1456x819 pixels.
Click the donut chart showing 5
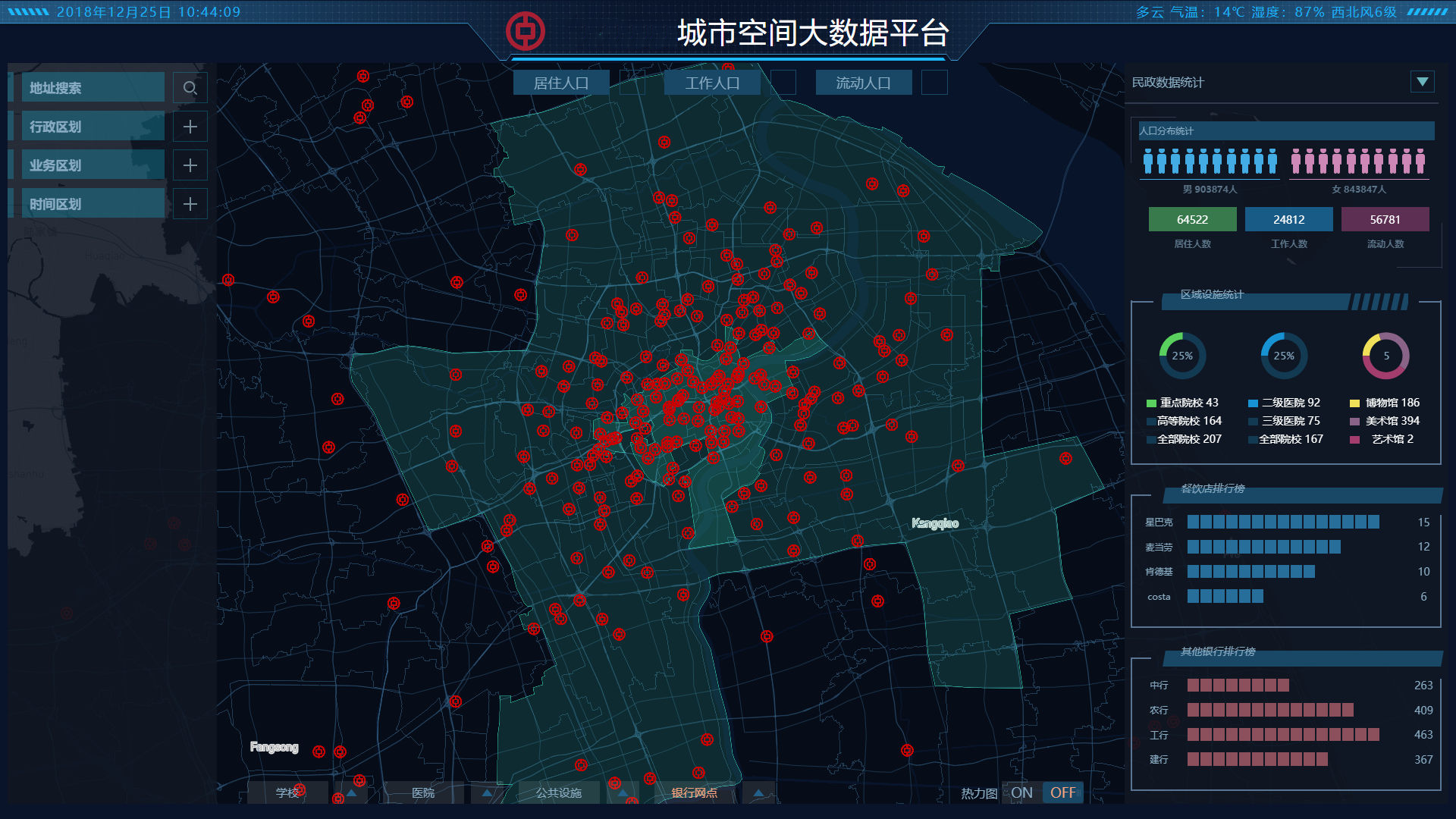(x=1385, y=355)
